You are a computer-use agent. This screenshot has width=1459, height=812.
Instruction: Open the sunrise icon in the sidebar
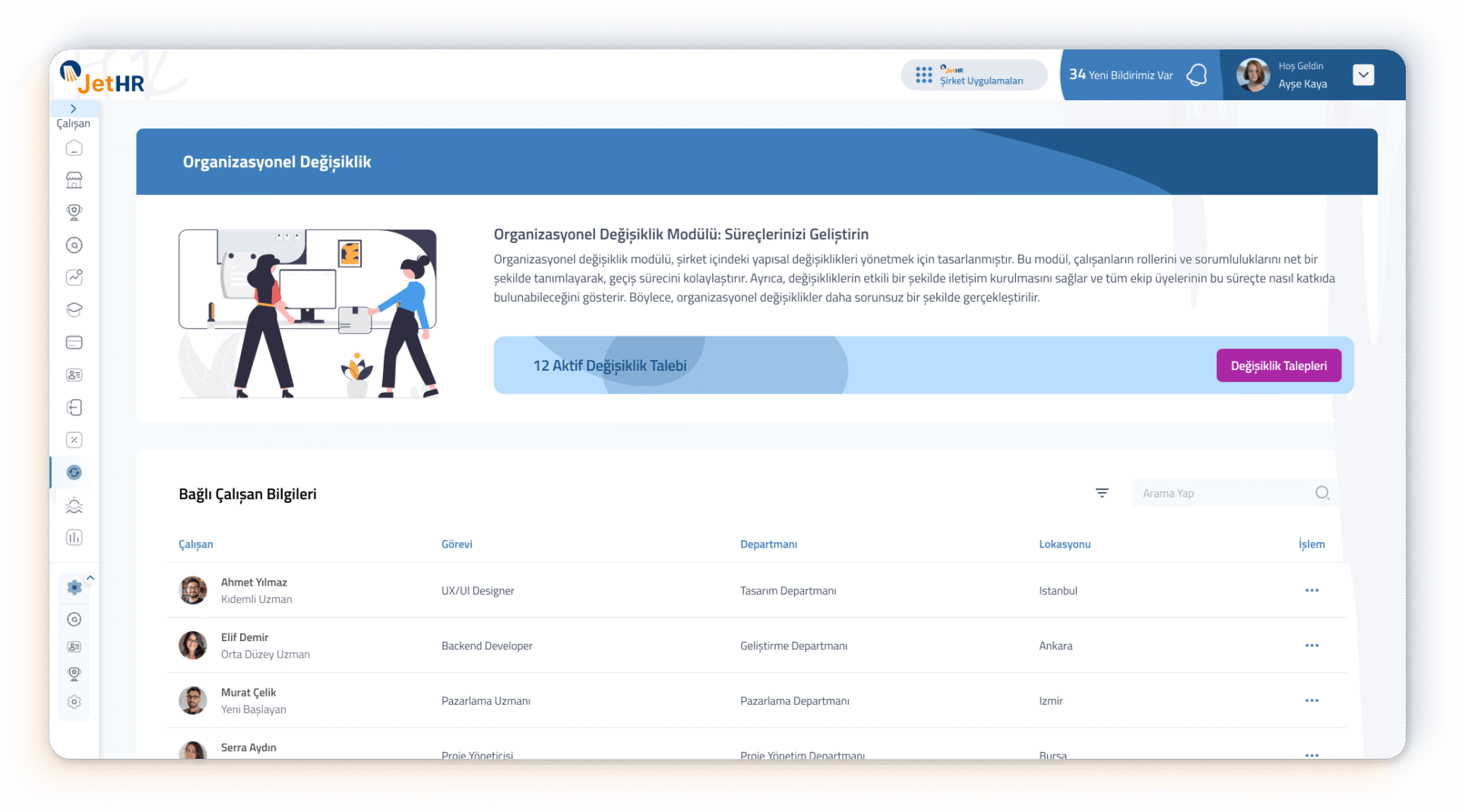74,505
